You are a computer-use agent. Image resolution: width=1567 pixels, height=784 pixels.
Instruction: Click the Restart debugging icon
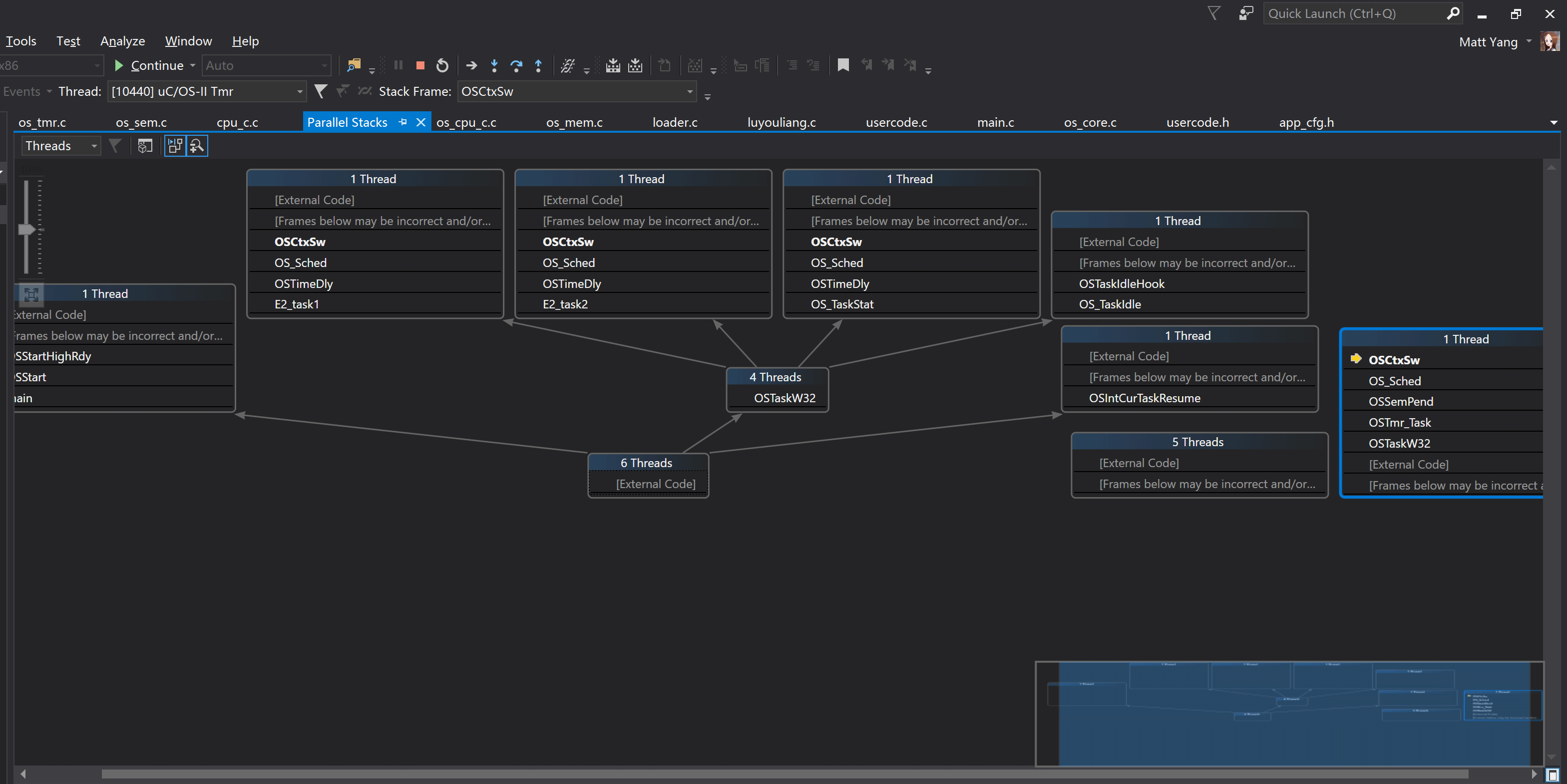click(x=442, y=65)
